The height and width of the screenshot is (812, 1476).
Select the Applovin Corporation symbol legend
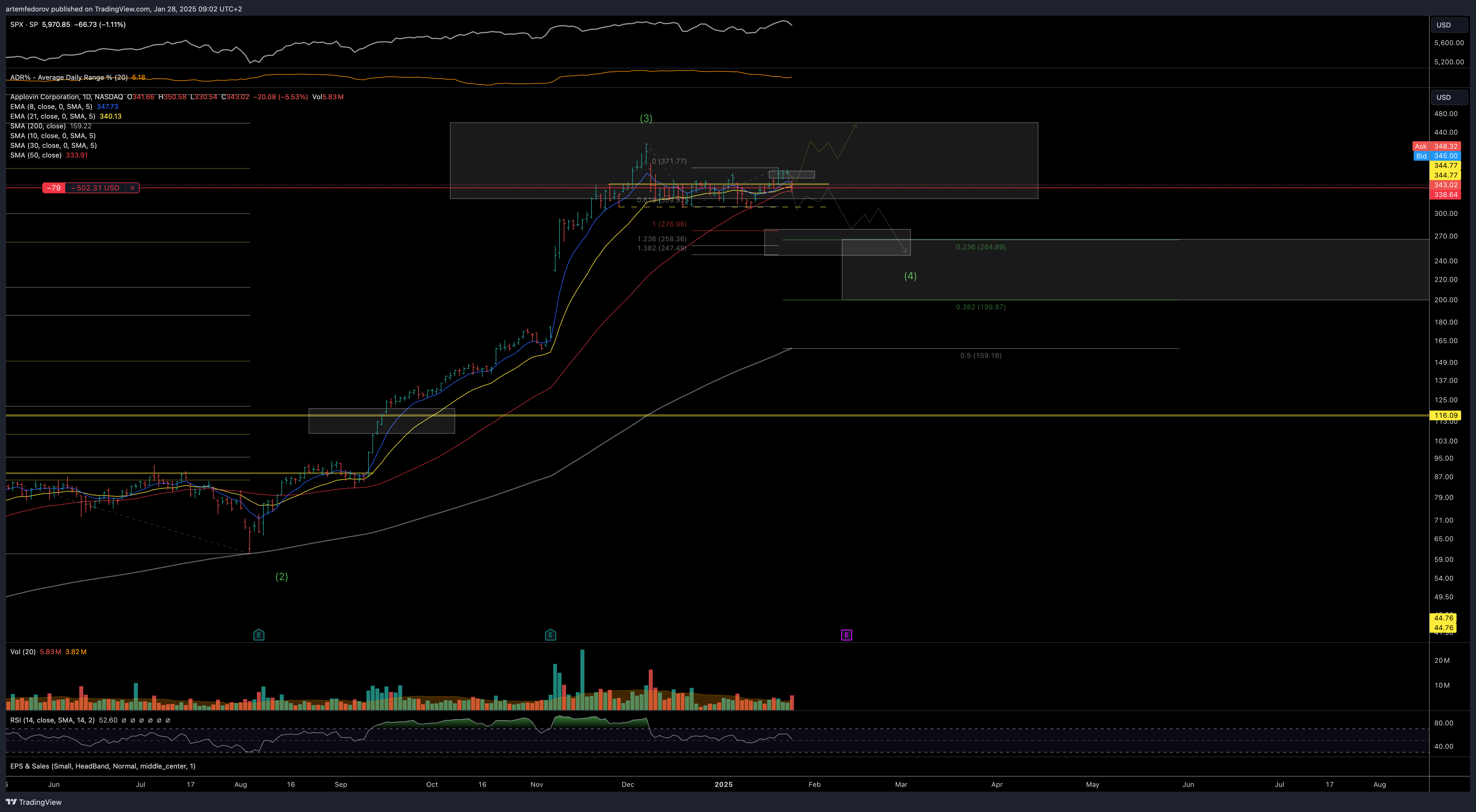[66, 97]
